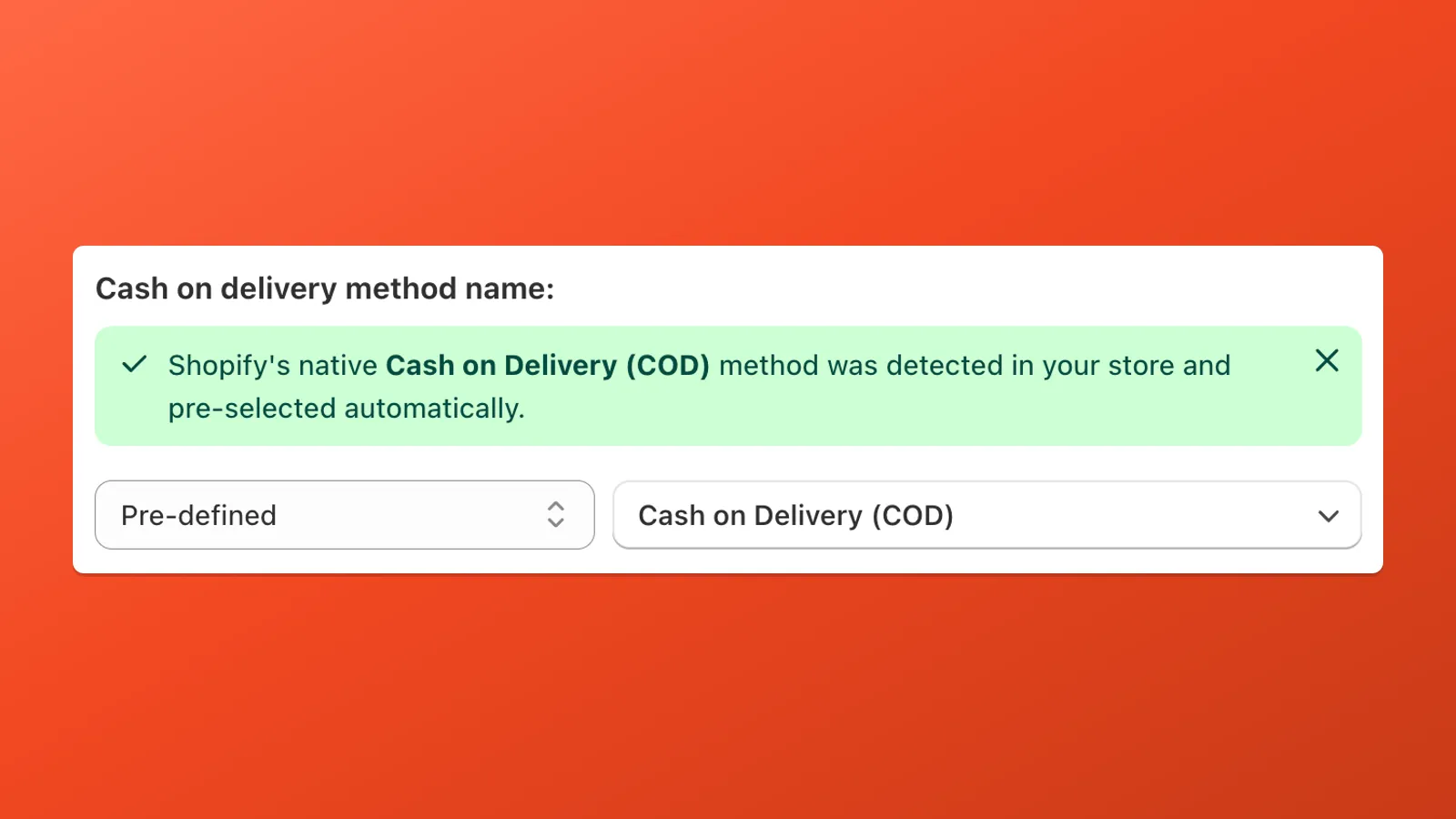This screenshot has width=1456, height=819.
Task: Click the heading Cash on delivery method name
Action: [326, 288]
